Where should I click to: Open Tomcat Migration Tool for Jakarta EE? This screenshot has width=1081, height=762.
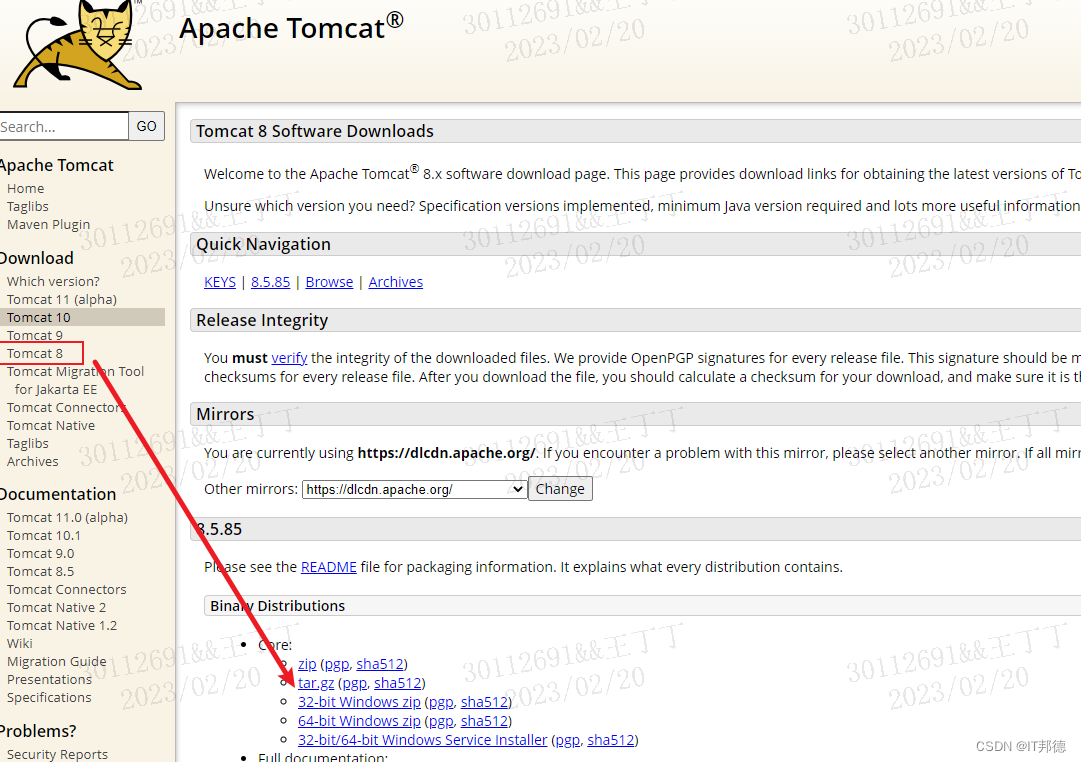[x=75, y=380]
